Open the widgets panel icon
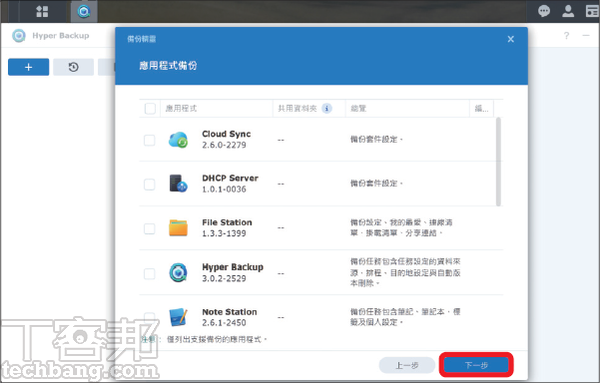The height and width of the screenshot is (383, 600). coord(592,11)
